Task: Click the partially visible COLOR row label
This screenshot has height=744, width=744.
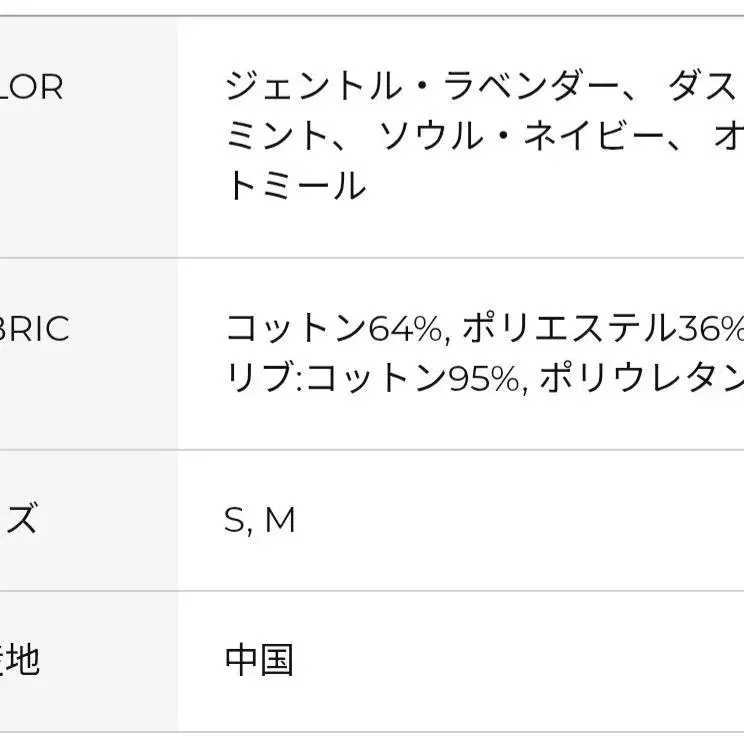Action: [32, 88]
